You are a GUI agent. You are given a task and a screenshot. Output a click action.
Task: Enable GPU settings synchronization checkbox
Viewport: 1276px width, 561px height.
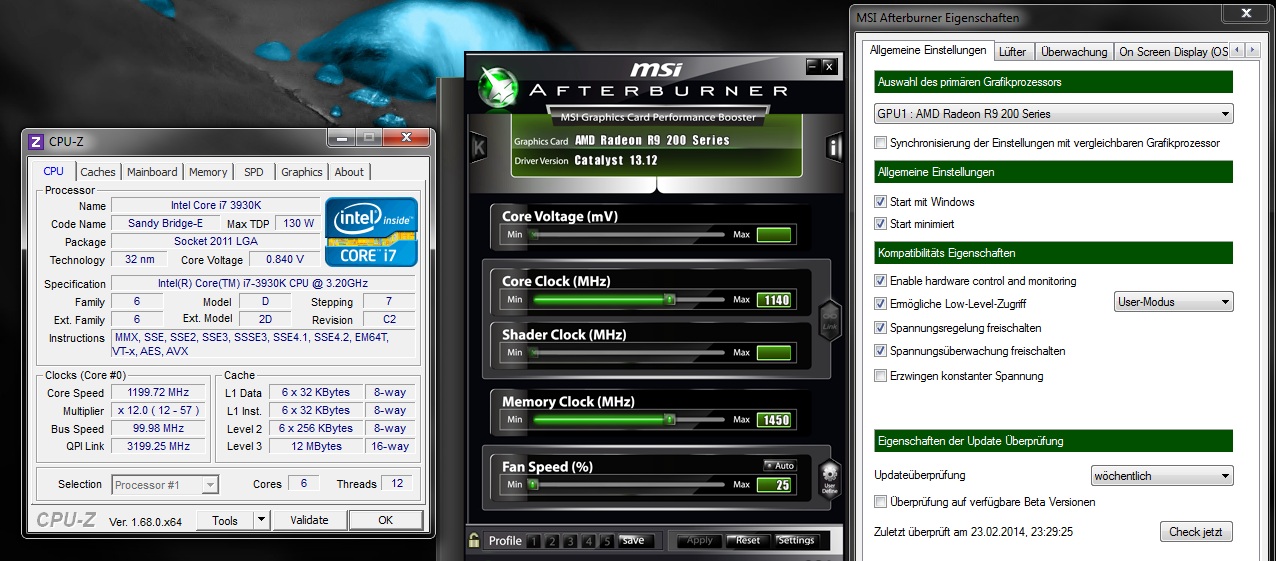click(881, 143)
